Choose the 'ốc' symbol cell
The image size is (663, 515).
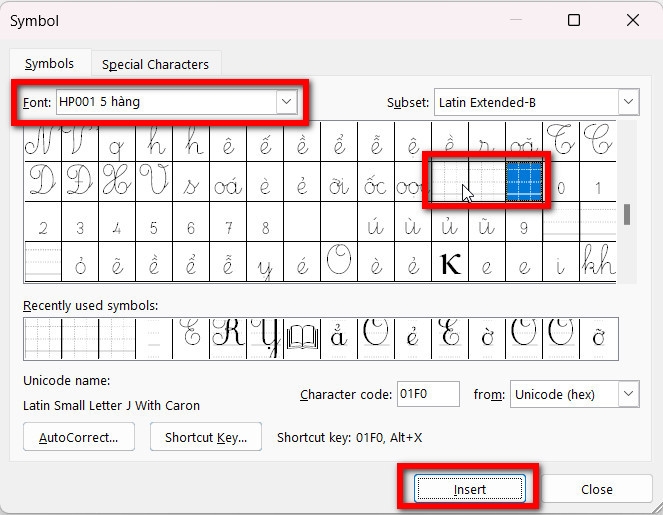coord(376,182)
